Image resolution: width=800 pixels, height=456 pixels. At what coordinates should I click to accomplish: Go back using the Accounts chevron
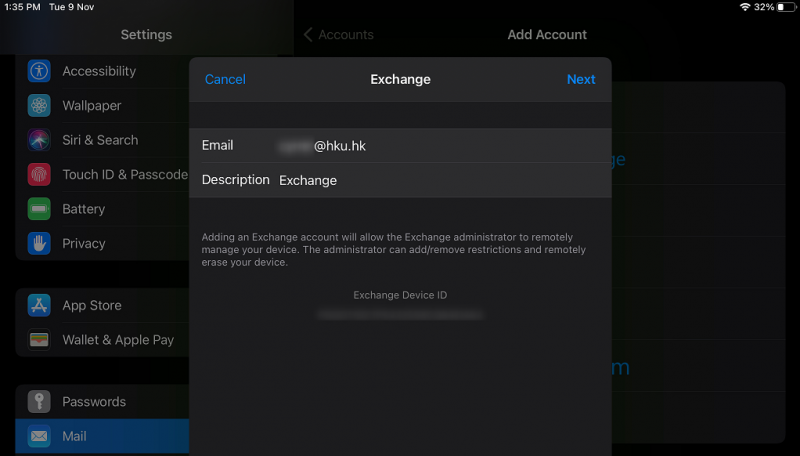pyautogui.click(x=308, y=35)
